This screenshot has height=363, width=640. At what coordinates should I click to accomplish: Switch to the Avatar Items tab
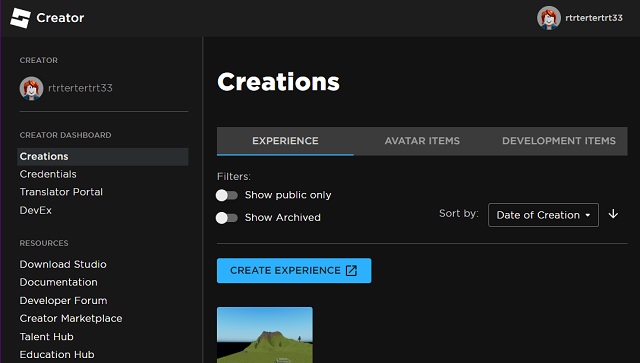422,141
